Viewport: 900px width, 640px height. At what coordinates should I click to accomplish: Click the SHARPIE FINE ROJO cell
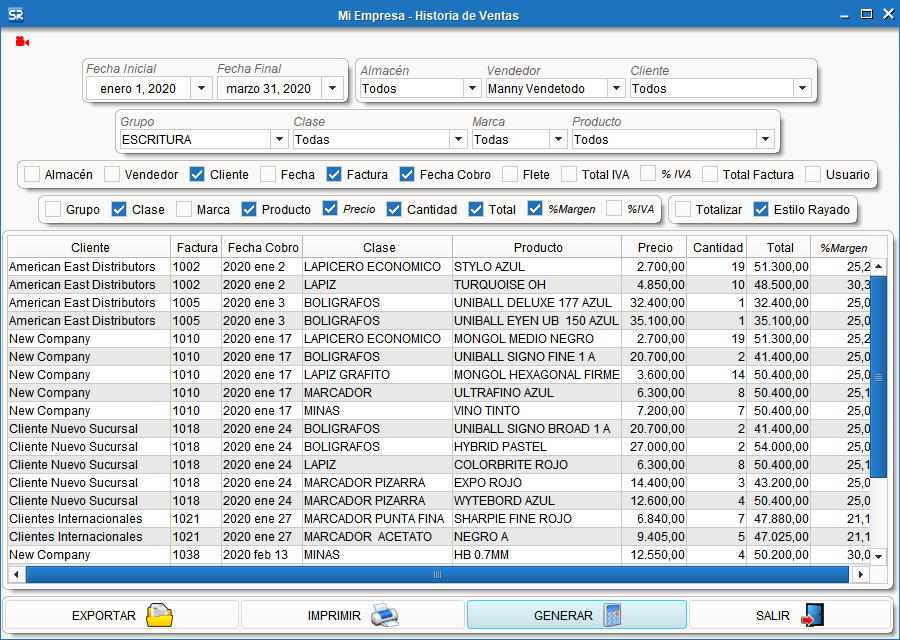click(x=537, y=518)
